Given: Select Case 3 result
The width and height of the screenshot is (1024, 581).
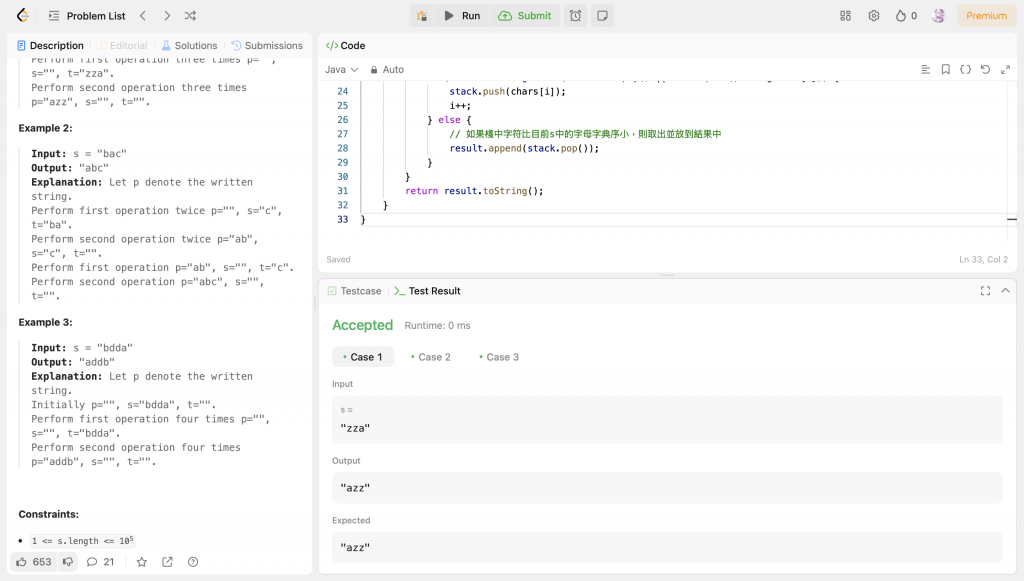Looking at the screenshot, I should click(x=499, y=357).
